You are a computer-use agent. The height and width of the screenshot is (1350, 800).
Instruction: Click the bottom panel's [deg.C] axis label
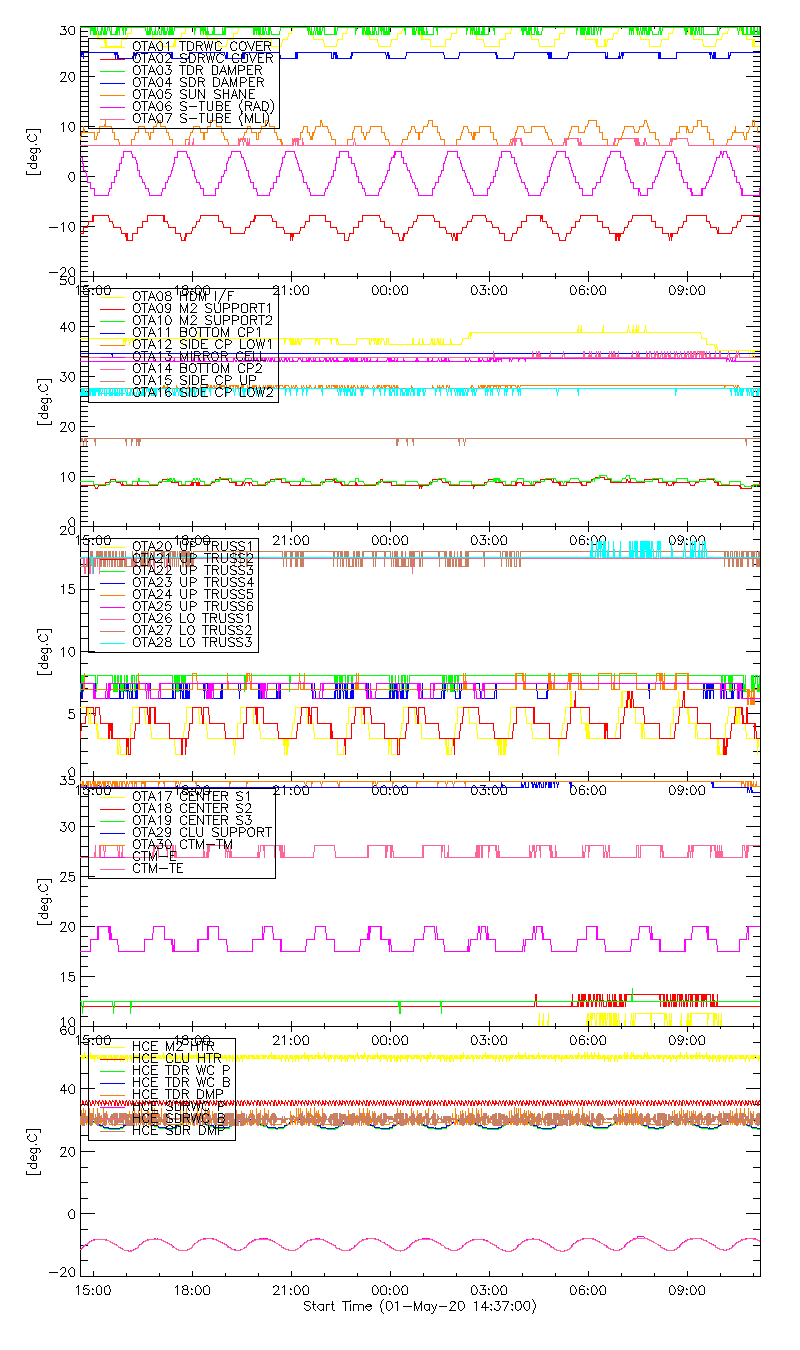point(42,1151)
